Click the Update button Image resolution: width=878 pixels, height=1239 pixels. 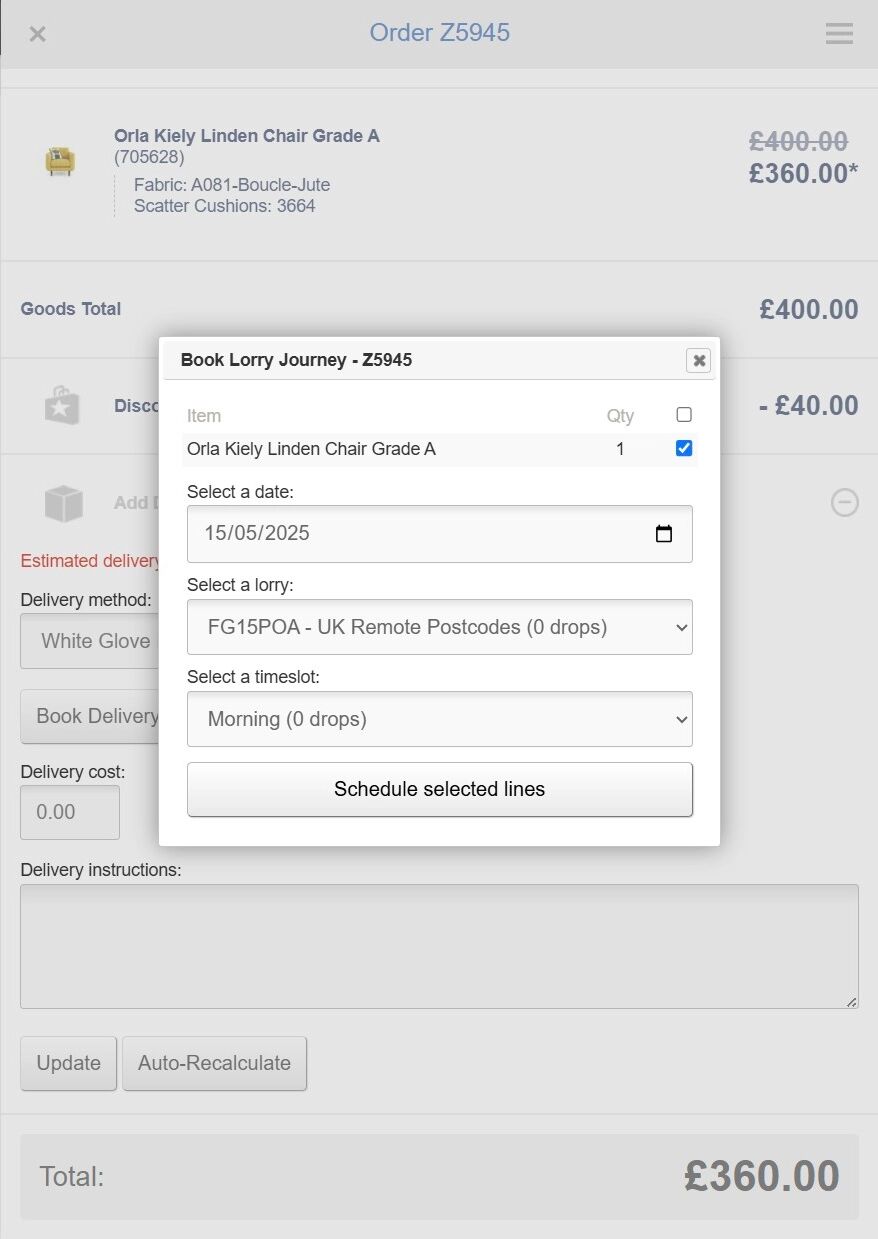(x=68, y=1063)
